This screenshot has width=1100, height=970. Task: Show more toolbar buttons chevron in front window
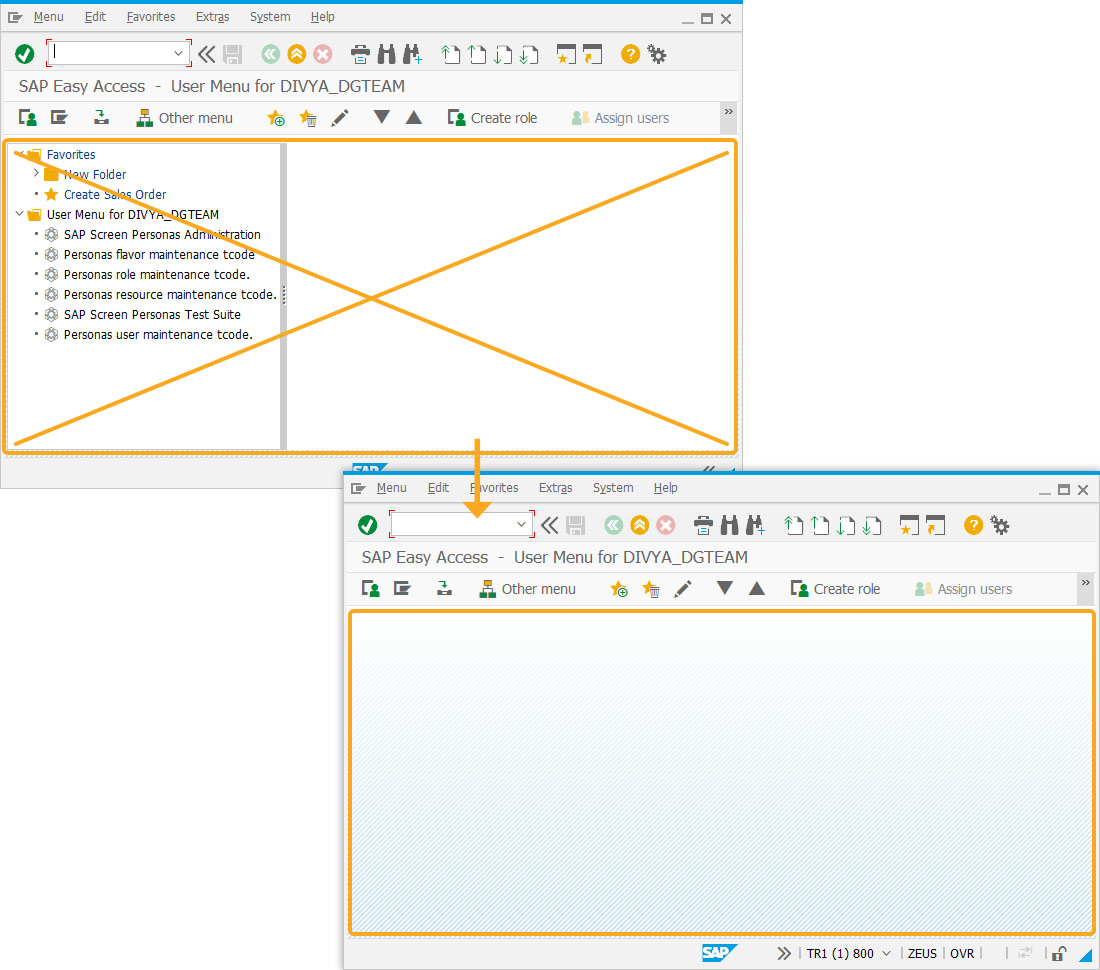1085,583
